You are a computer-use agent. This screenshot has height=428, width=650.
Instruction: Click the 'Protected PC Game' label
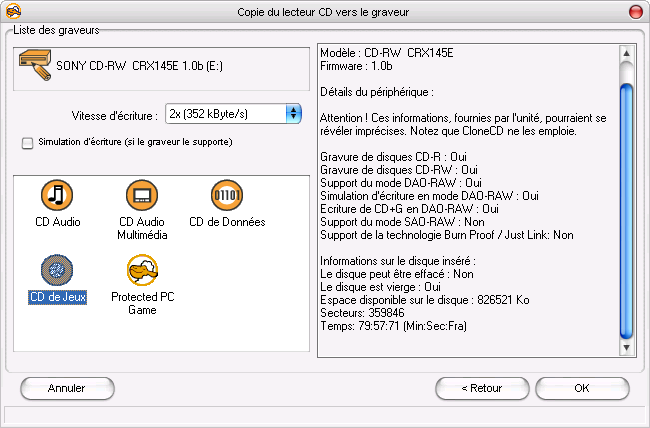coord(142,304)
